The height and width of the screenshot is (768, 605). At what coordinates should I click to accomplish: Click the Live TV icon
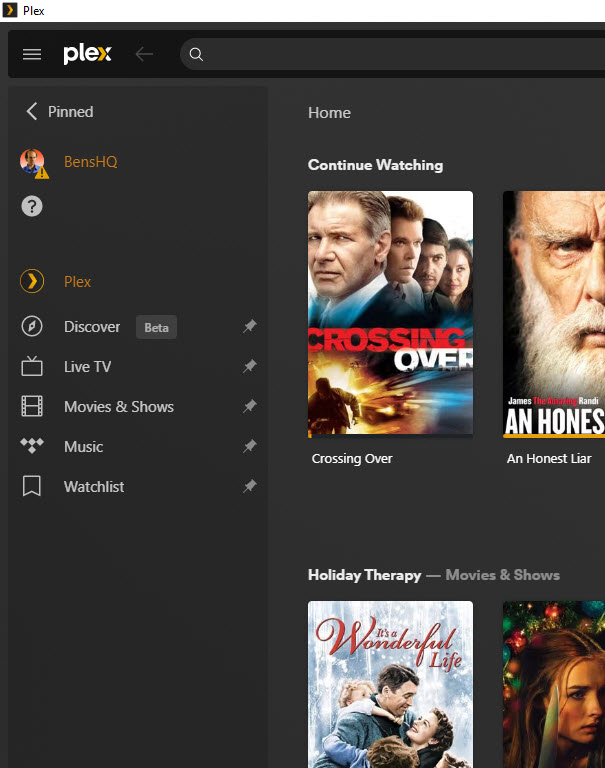(x=32, y=366)
